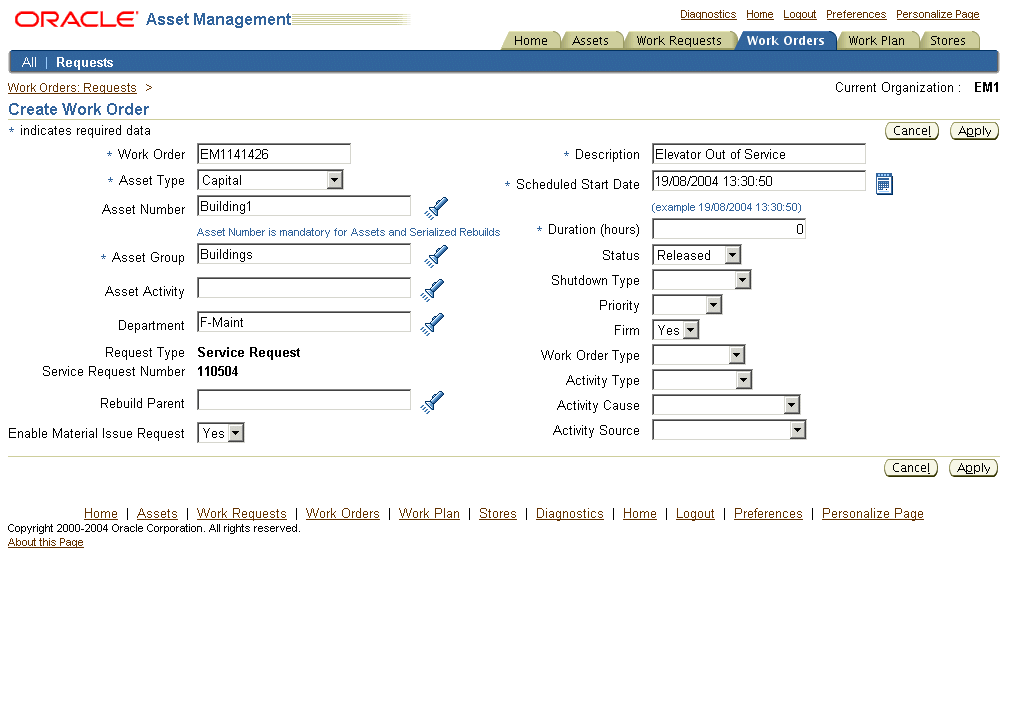
Task: Click the bottom Apply button
Action: pyautogui.click(x=973, y=468)
